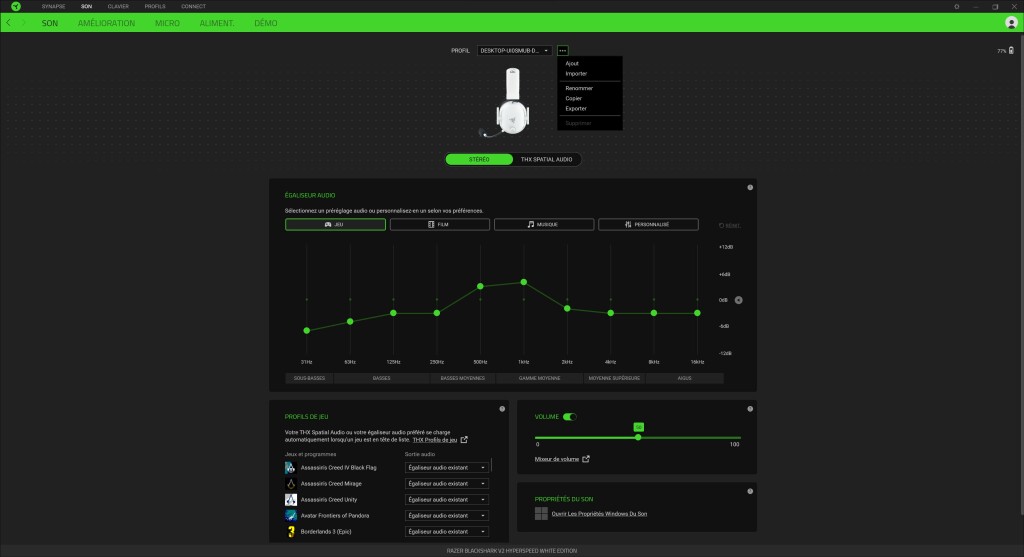Switch to Stéréo mode
The width and height of the screenshot is (1024, 557).
(479, 159)
